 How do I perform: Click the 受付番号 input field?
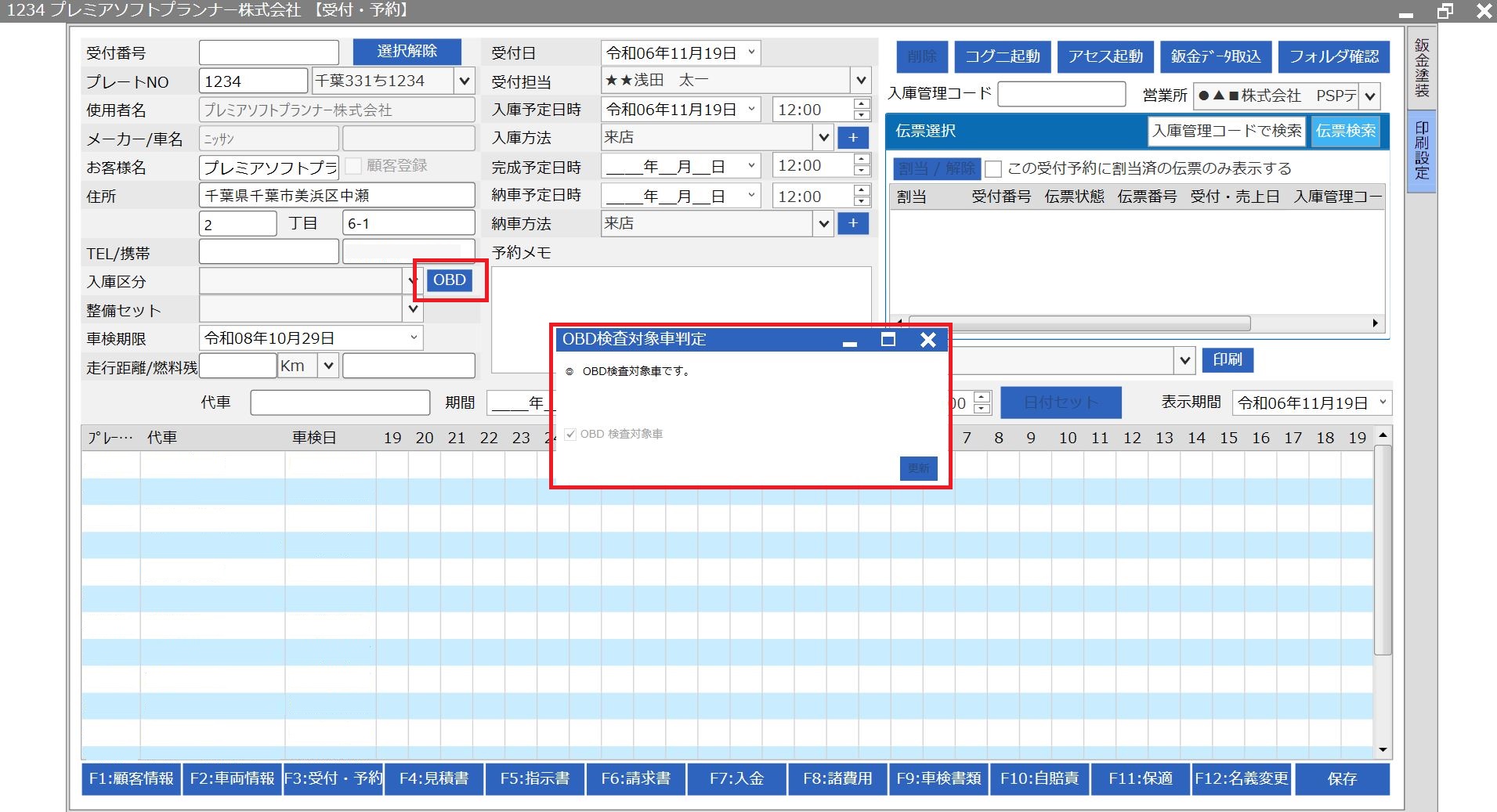point(269,52)
